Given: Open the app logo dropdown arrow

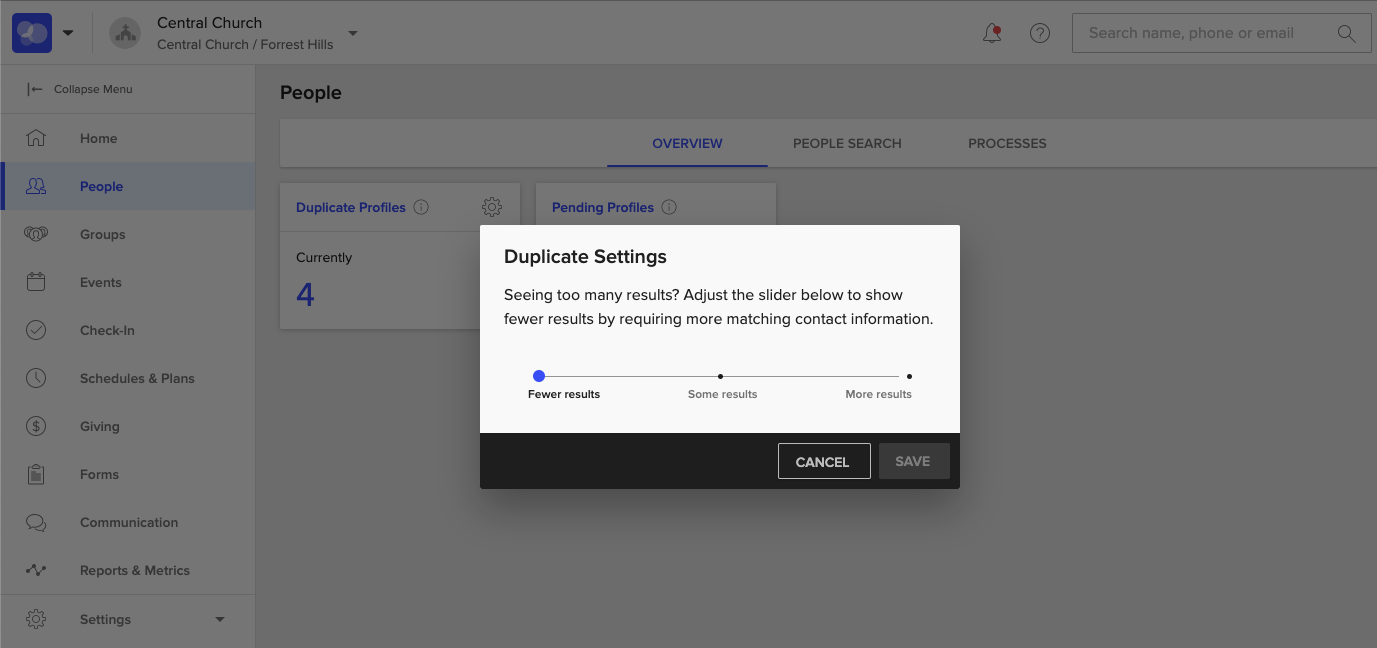Looking at the screenshot, I should pos(67,32).
